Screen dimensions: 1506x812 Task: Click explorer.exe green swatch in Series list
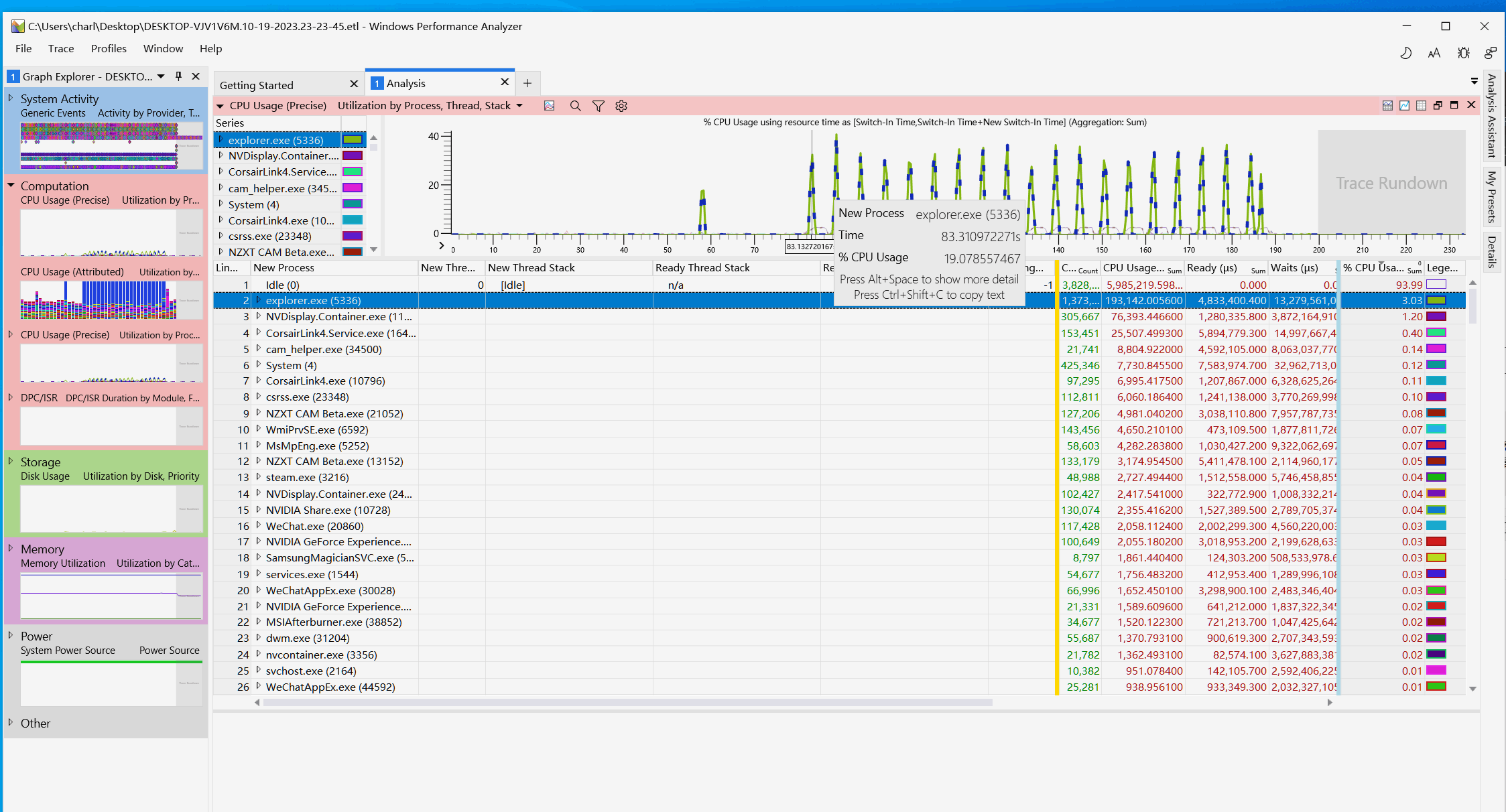353,140
